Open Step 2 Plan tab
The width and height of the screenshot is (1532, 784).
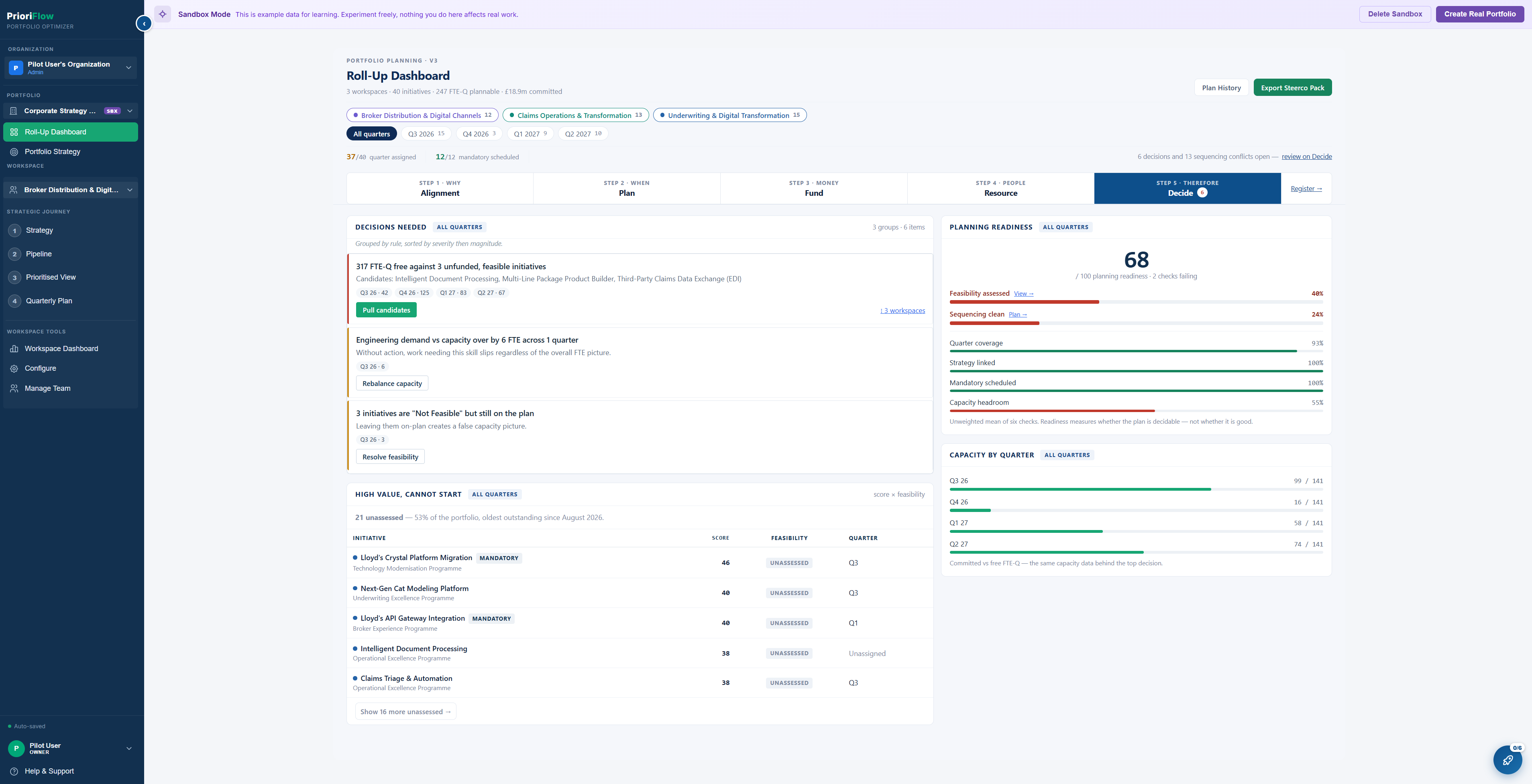[x=627, y=189]
